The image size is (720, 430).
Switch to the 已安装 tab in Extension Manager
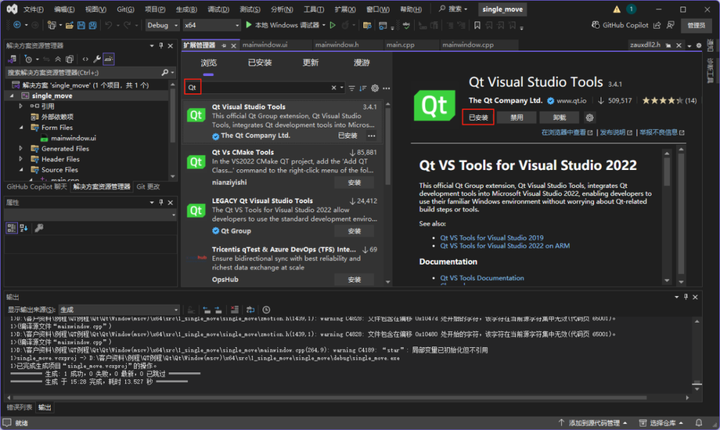tap(260, 62)
